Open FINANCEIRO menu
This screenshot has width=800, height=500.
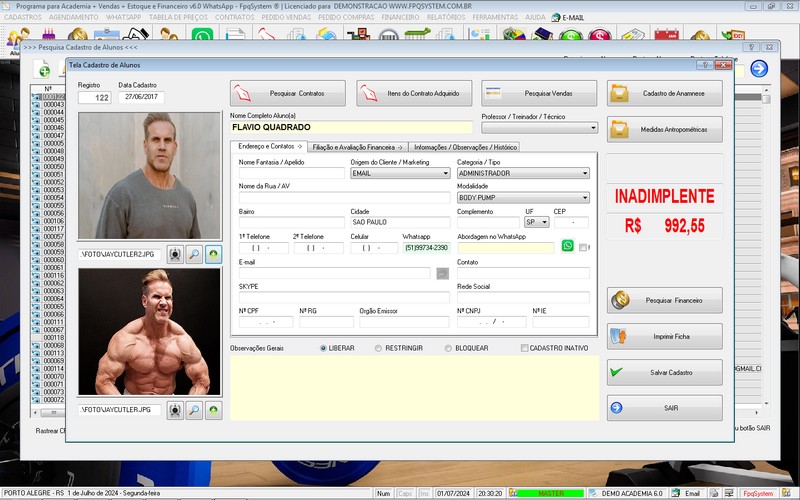(x=400, y=17)
